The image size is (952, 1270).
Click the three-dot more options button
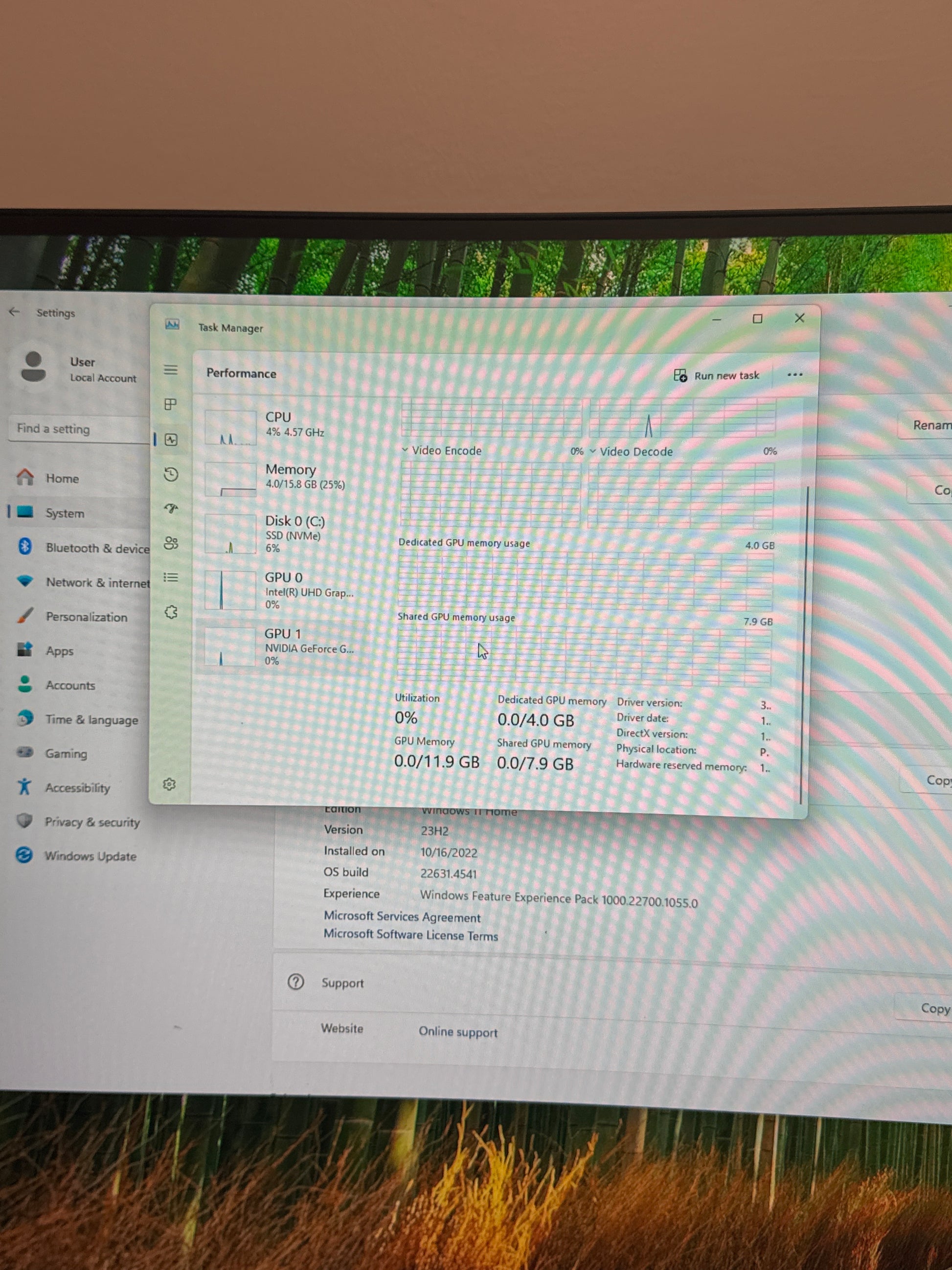tap(795, 375)
